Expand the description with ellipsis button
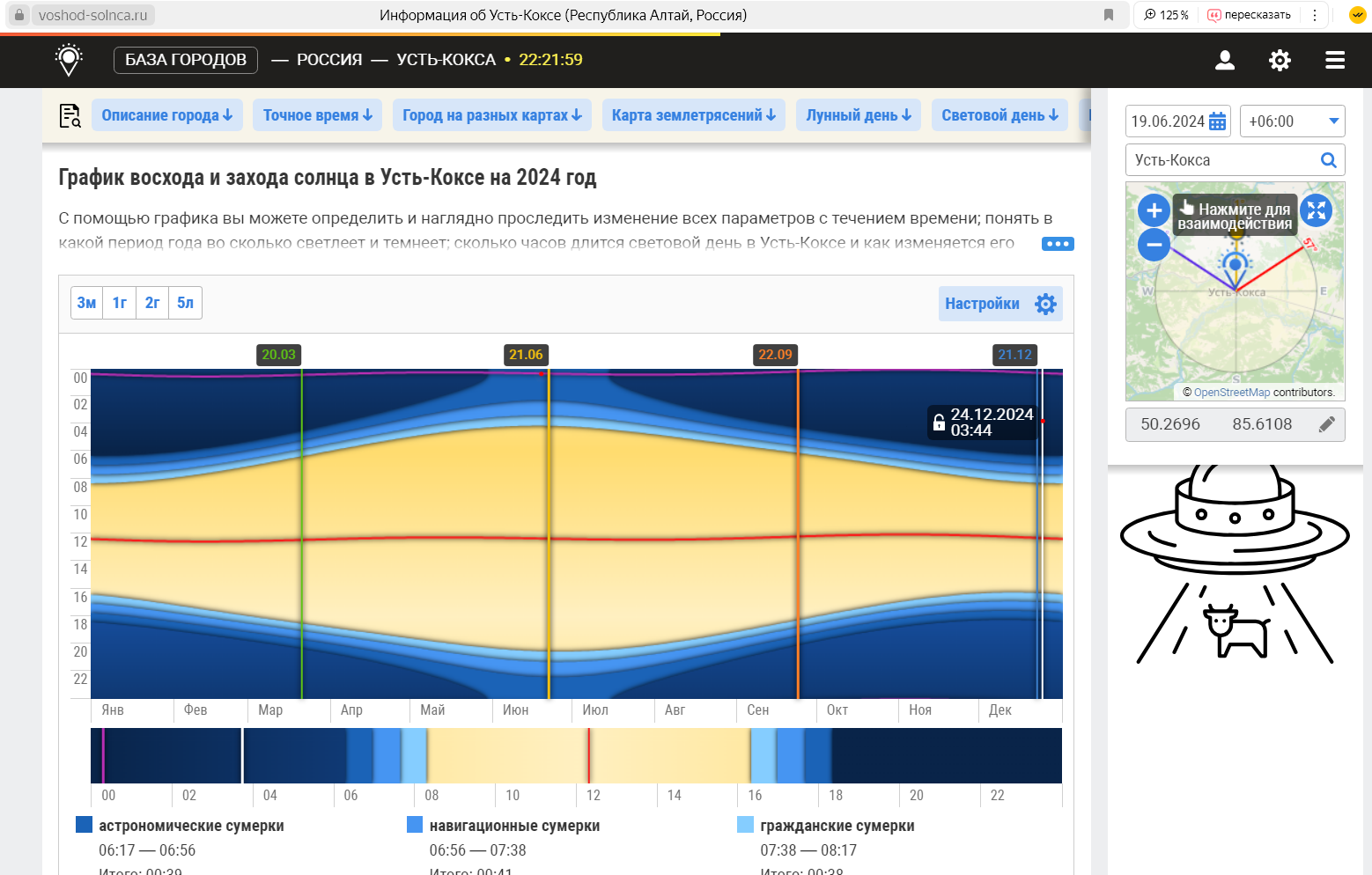 pos(1057,244)
